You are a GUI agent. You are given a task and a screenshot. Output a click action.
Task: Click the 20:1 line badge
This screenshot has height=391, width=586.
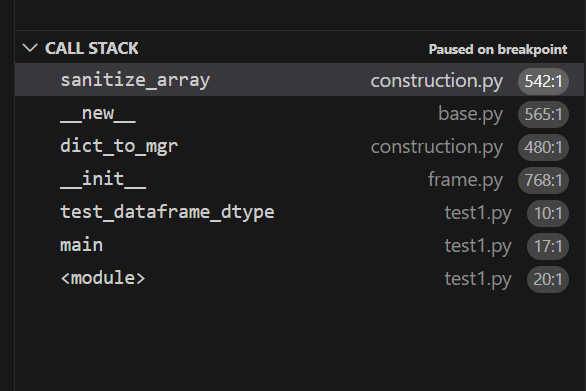(548, 279)
